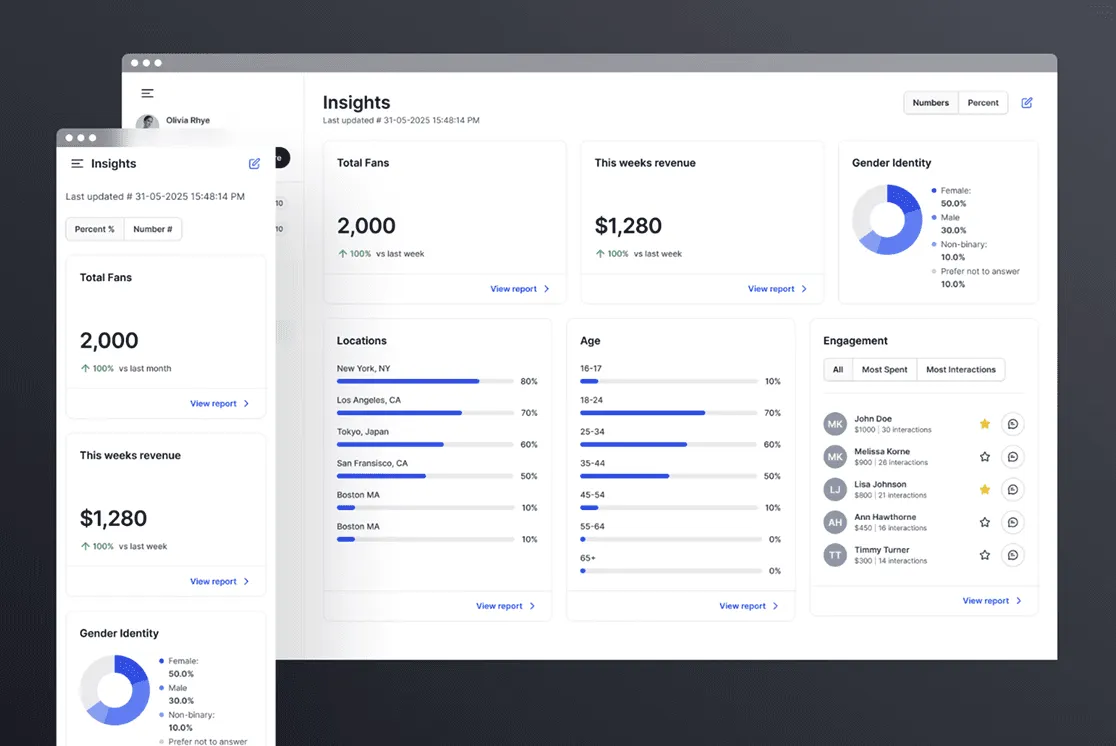The image size is (1116, 746).
Task: Click the edit icon in the mobile Insights header
Action: pos(254,164)
